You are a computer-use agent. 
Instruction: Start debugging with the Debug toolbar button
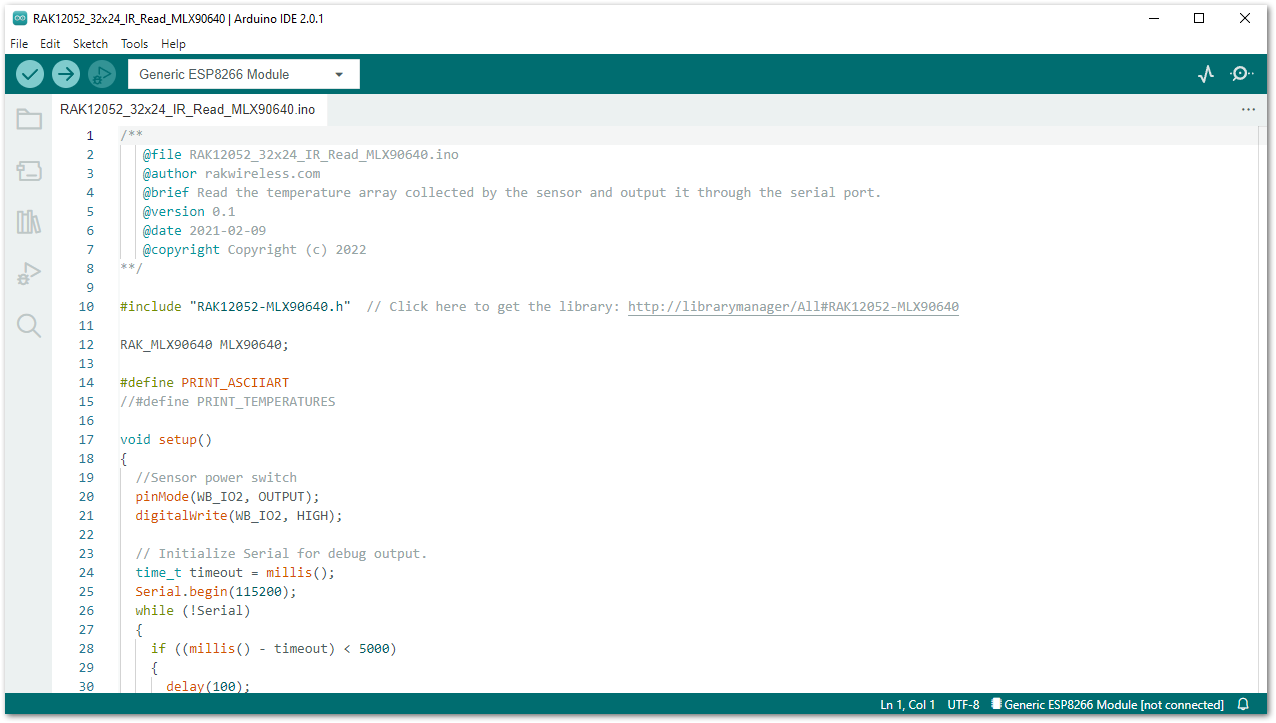(102, 74)
